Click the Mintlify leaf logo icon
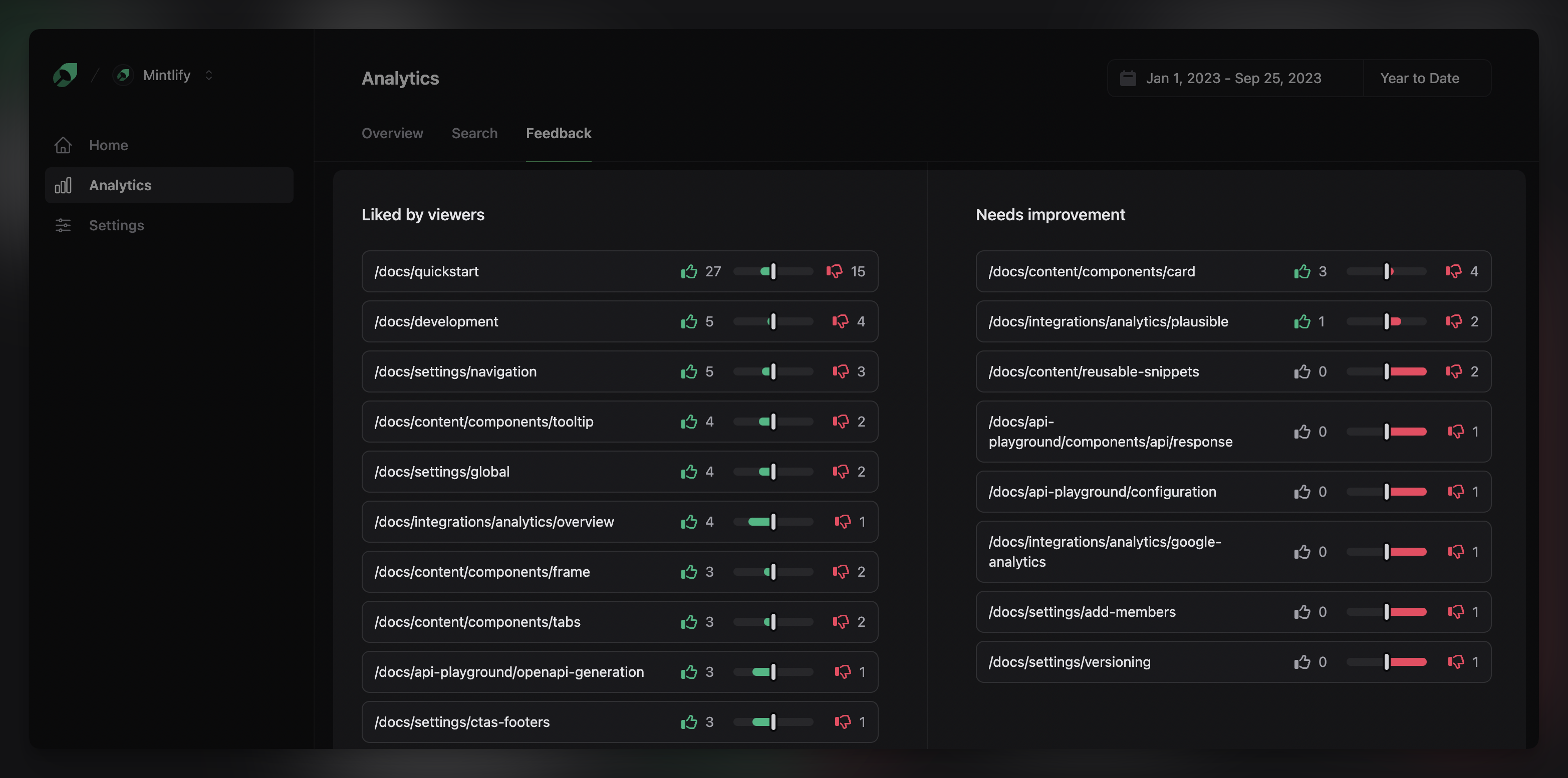The width and height of the screenshot is (1568, 778). [x=65, y=75]
